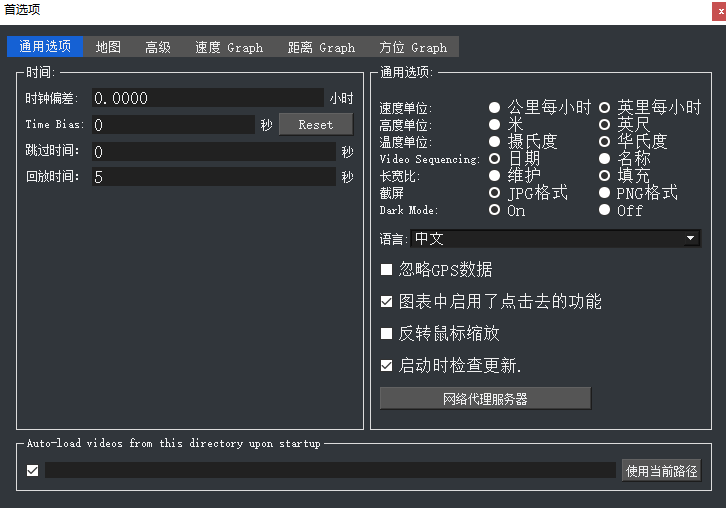Select PNG格式 for screenshots

[x=638, y=193]
